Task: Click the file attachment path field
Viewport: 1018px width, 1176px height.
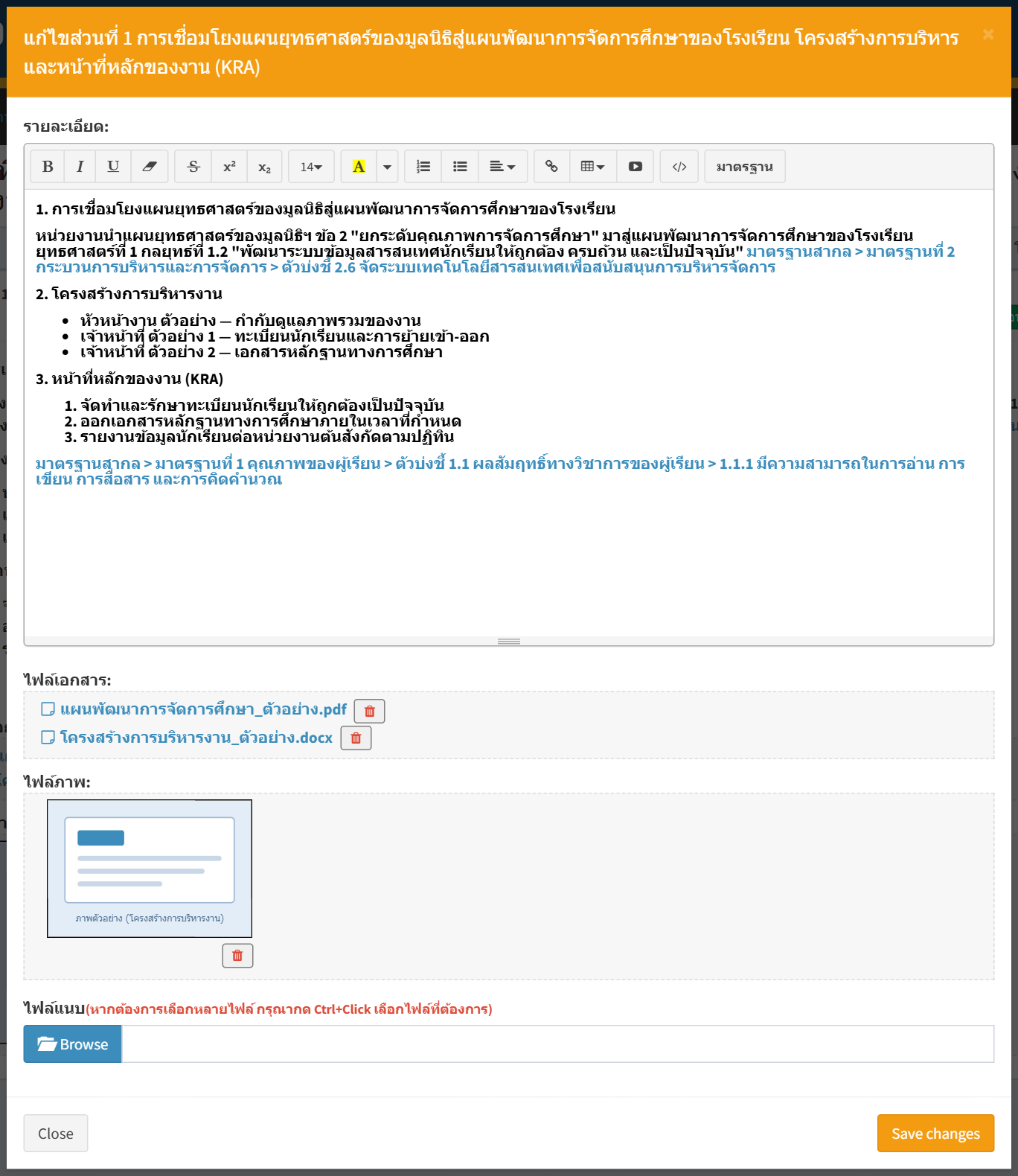Action: (x=558, y=1044)
